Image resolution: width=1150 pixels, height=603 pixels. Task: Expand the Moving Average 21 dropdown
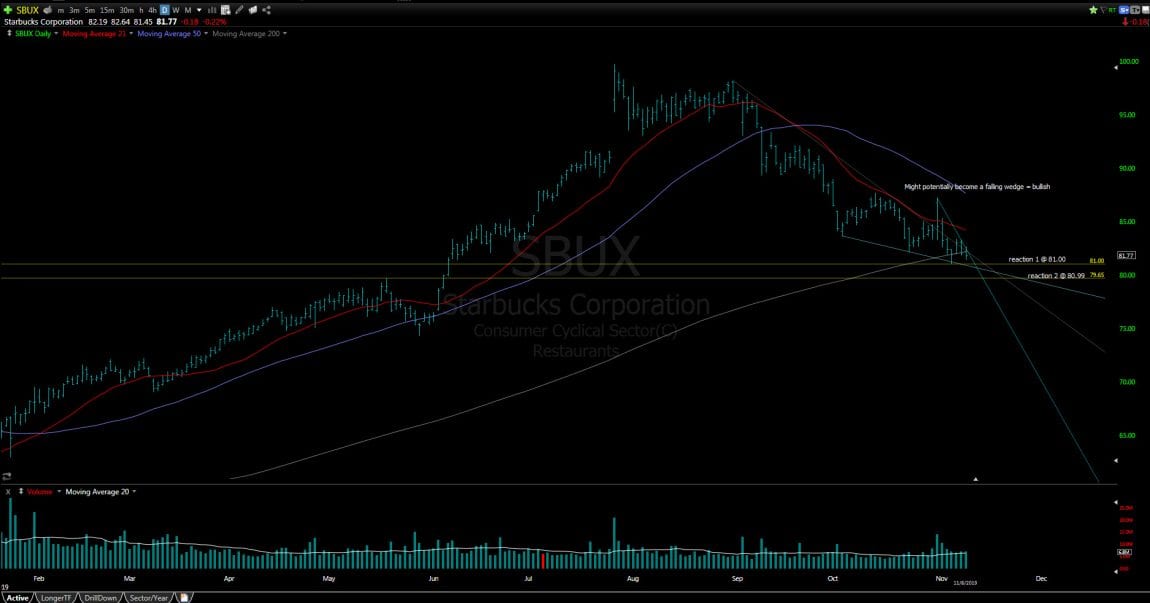131,34
